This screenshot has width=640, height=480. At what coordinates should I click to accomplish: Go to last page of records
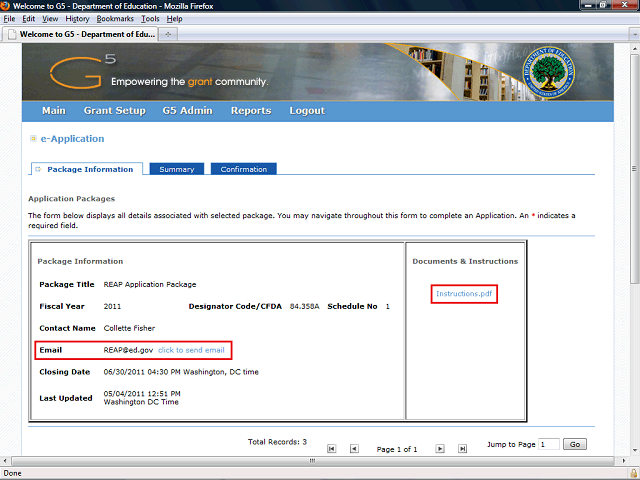tap(462, 449)
